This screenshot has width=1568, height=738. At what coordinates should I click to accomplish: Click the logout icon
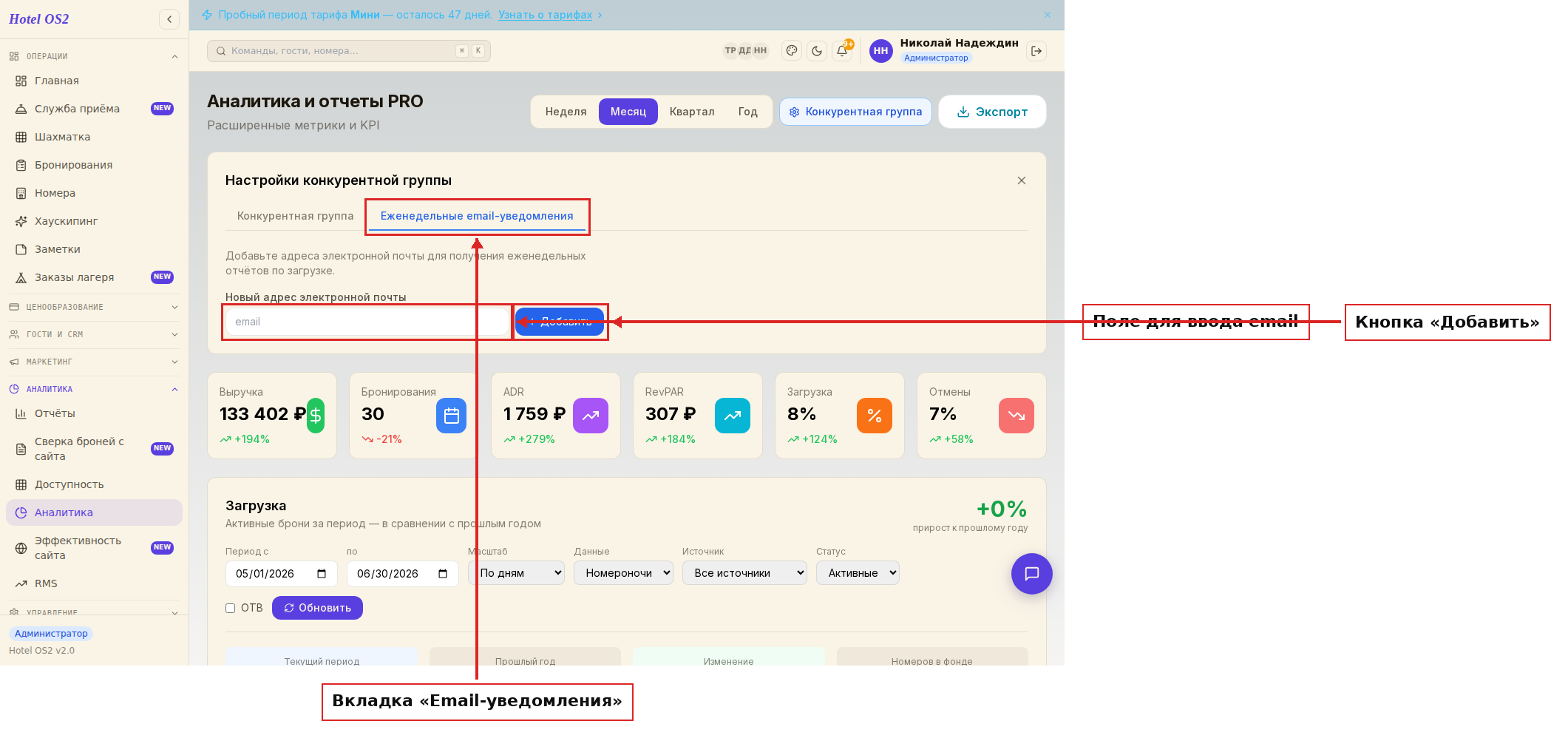tap(1036, 51)
